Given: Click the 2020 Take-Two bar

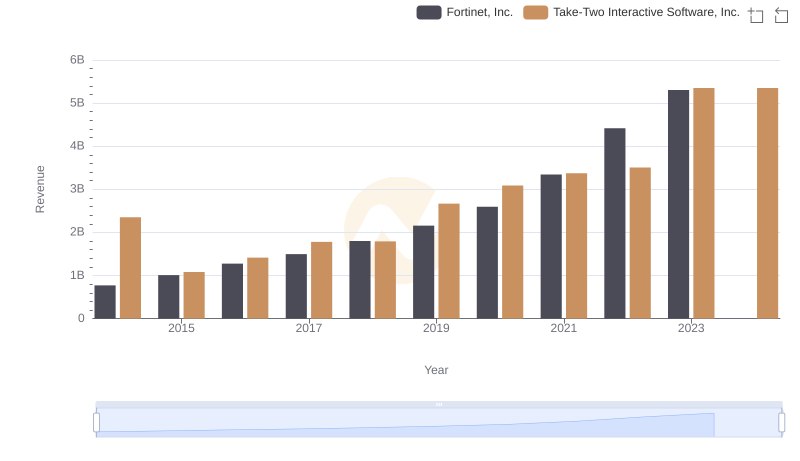Looking at the screenshot, I should [513, 252].
